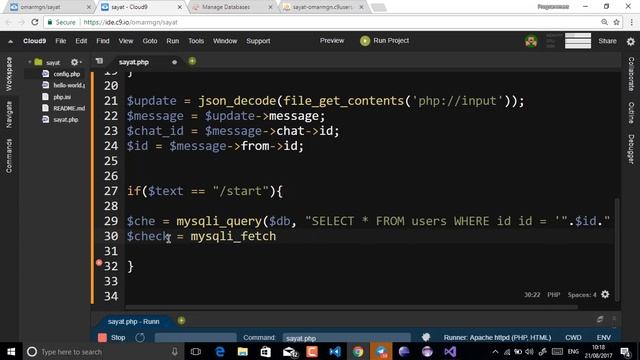Add a new console tab
Viewport: 640px width, 360px height.
click(x=181, y=321)
